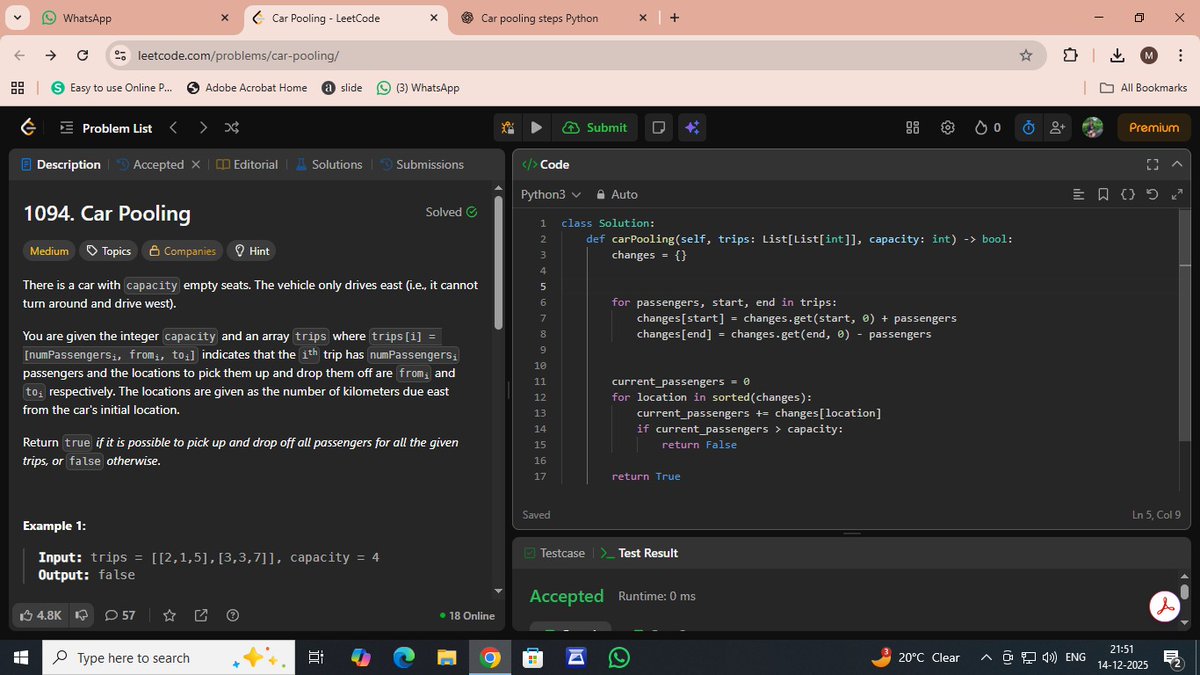This screenshot has width=1200, height=675.
Task: Open the Windows Start menu
Action: point(20,657)
